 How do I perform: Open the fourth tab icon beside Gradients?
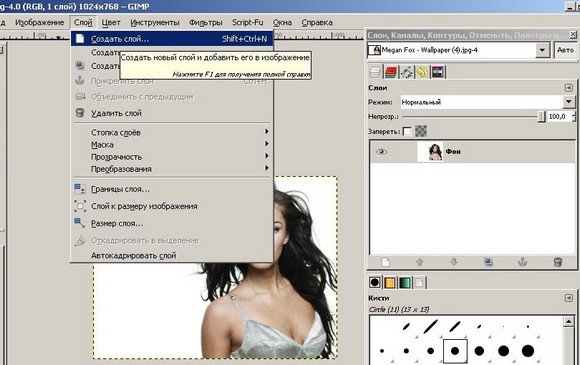[419, 283]
